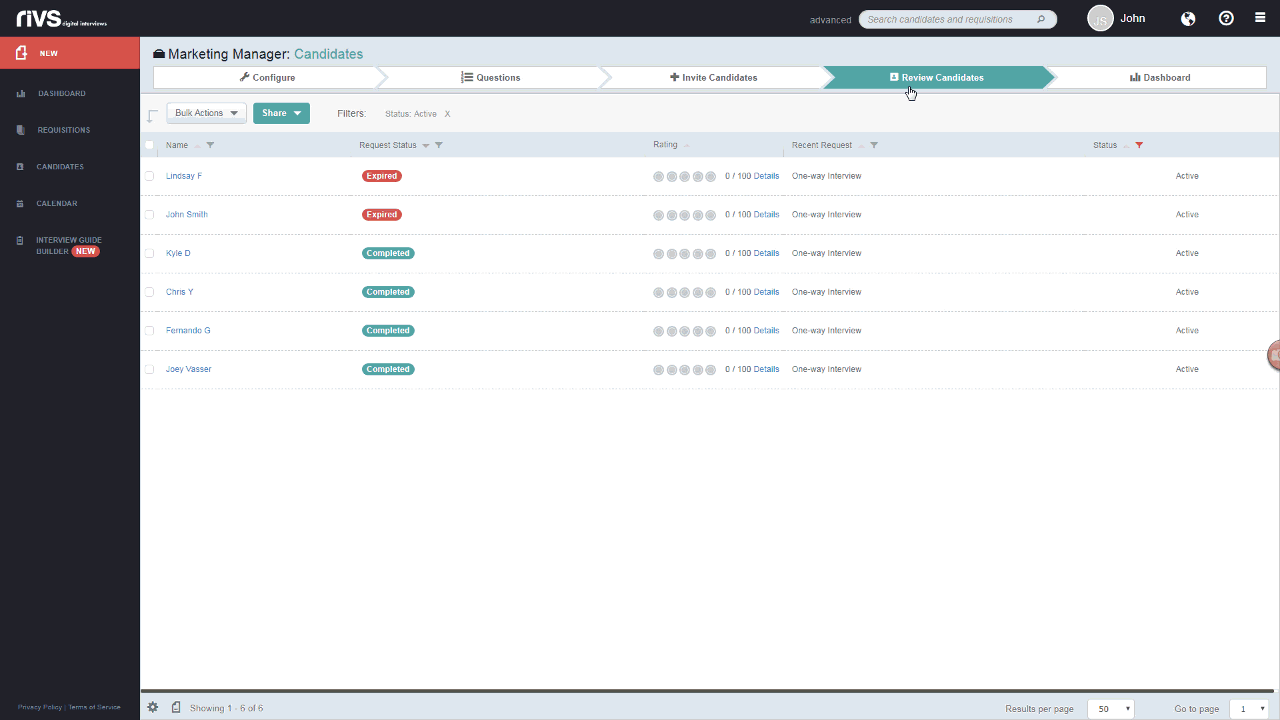Click the Dashboard bar chart sidebar icon

[x=21, y=94]
